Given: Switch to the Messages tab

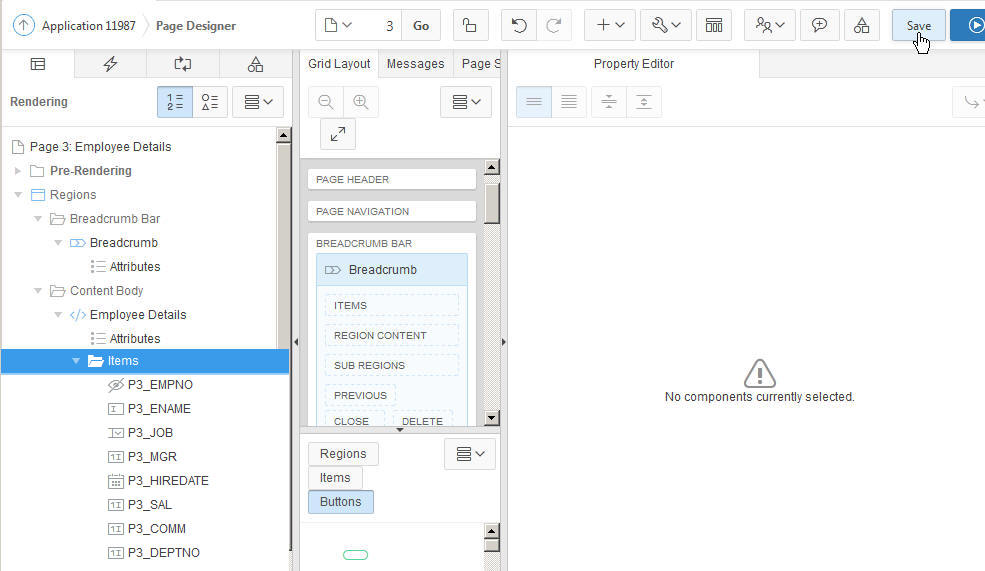Looking at the screenshot, I should tap(415, 64).
